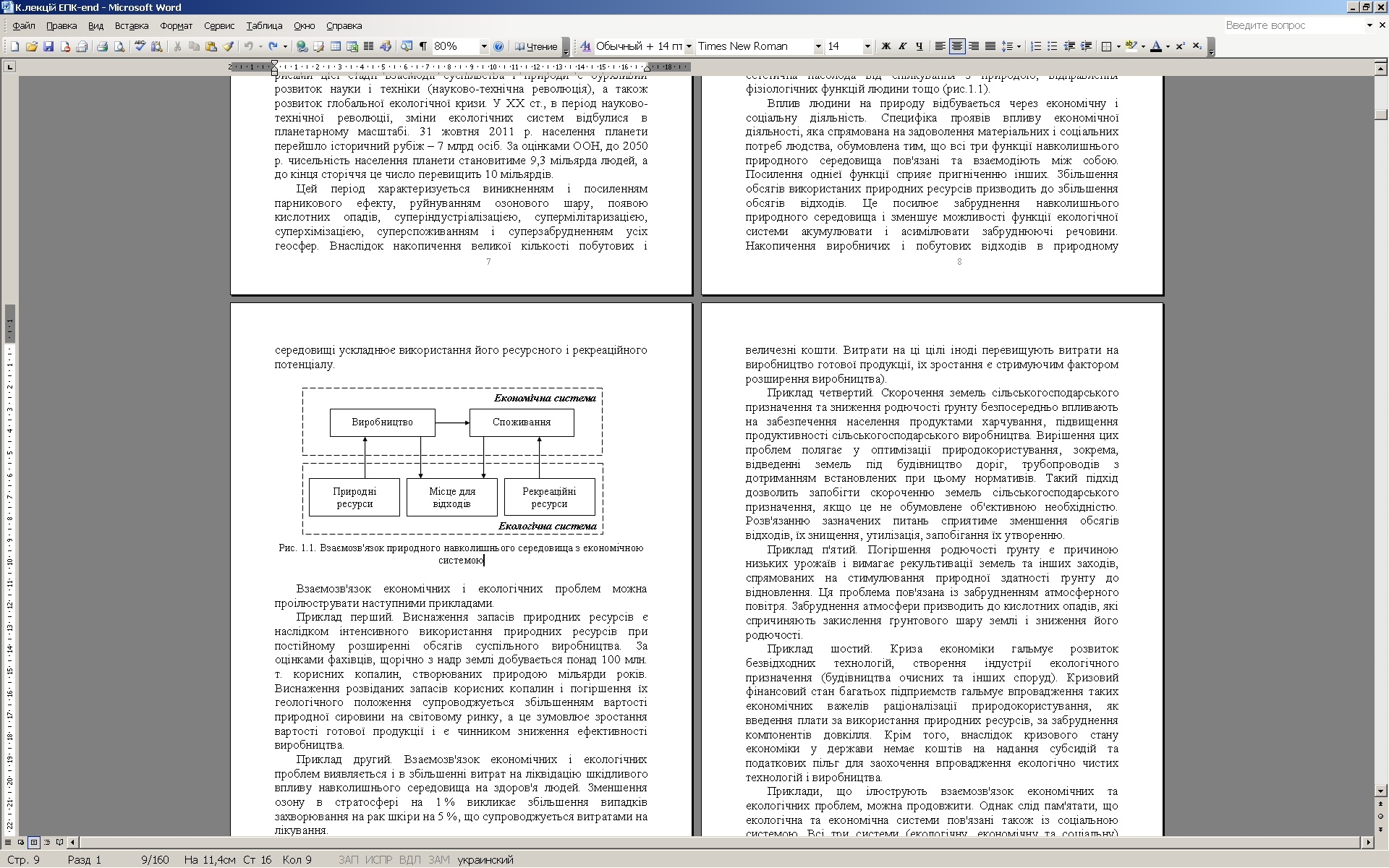The image size is (1389, 868).
Task: Toggle center alignment
Action: [956, 46]
